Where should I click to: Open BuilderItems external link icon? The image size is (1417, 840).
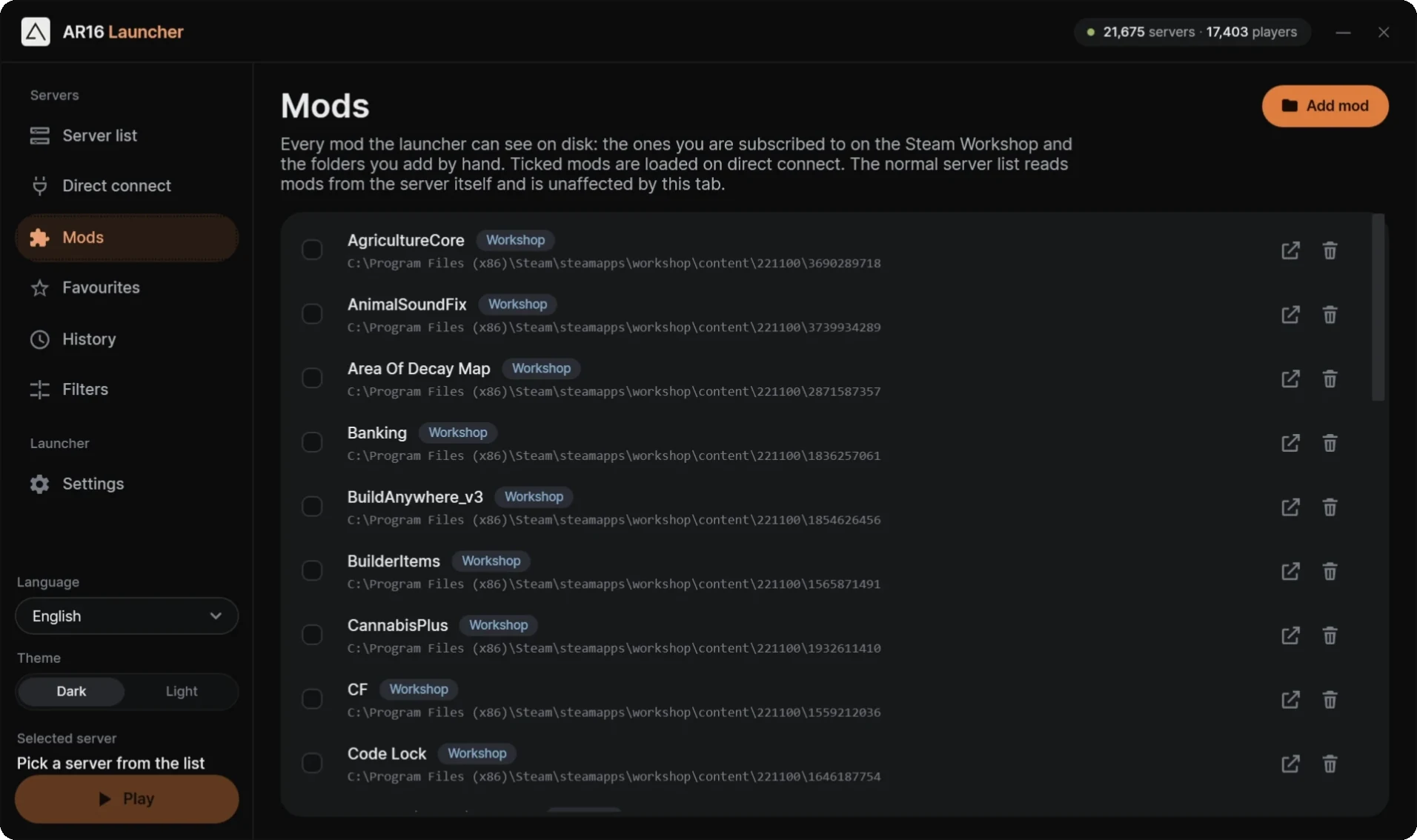point(1290,571)
